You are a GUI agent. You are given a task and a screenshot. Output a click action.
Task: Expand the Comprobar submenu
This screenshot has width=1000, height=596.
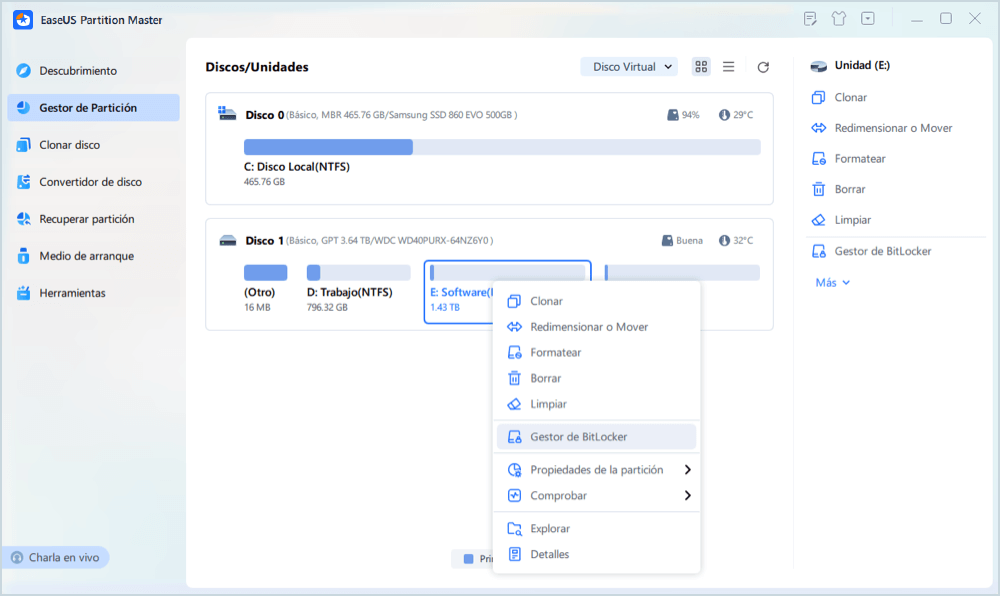click(x=596, y=495)
